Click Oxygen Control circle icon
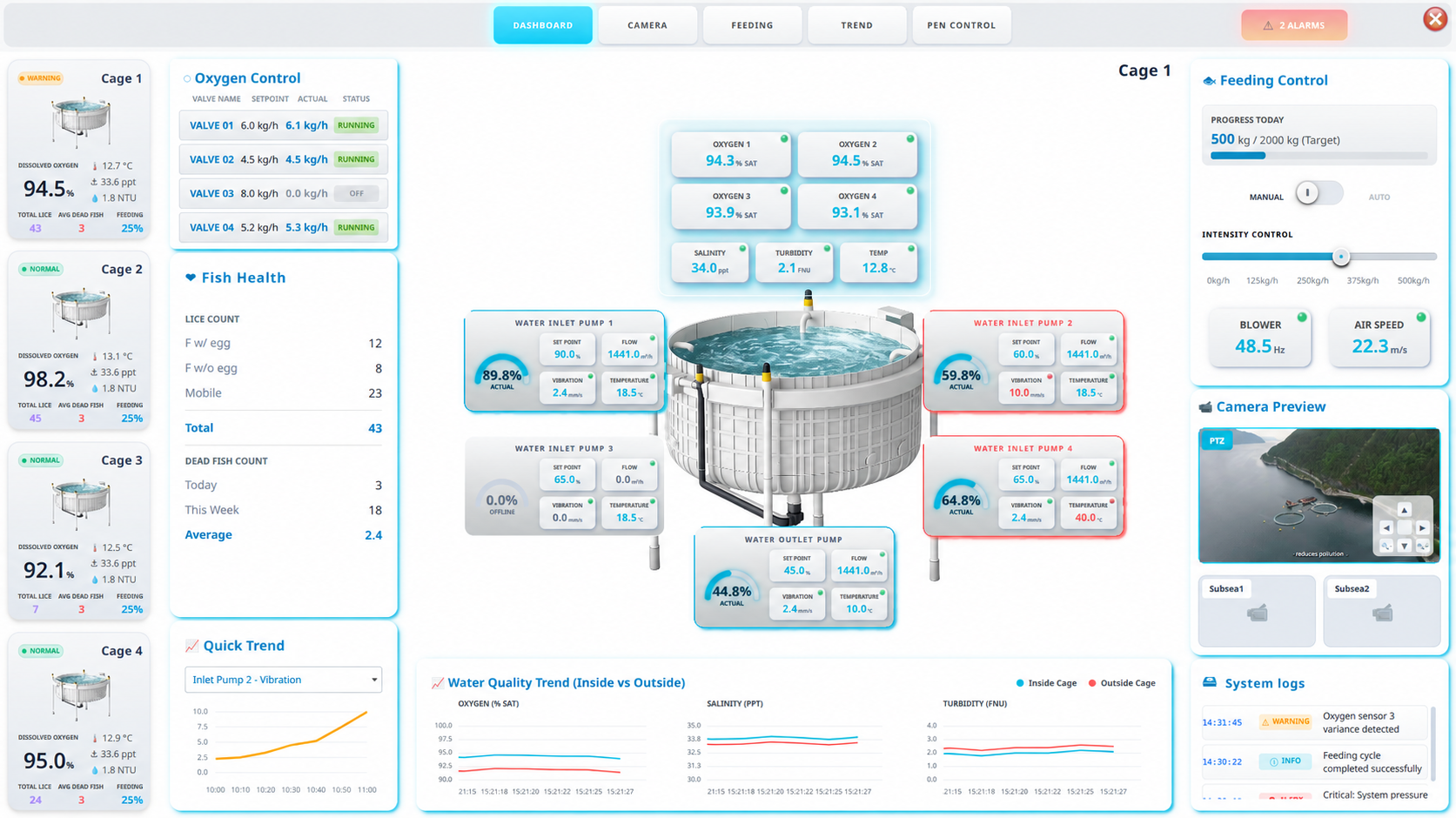The image size is (1456, 818). (187, 78)
